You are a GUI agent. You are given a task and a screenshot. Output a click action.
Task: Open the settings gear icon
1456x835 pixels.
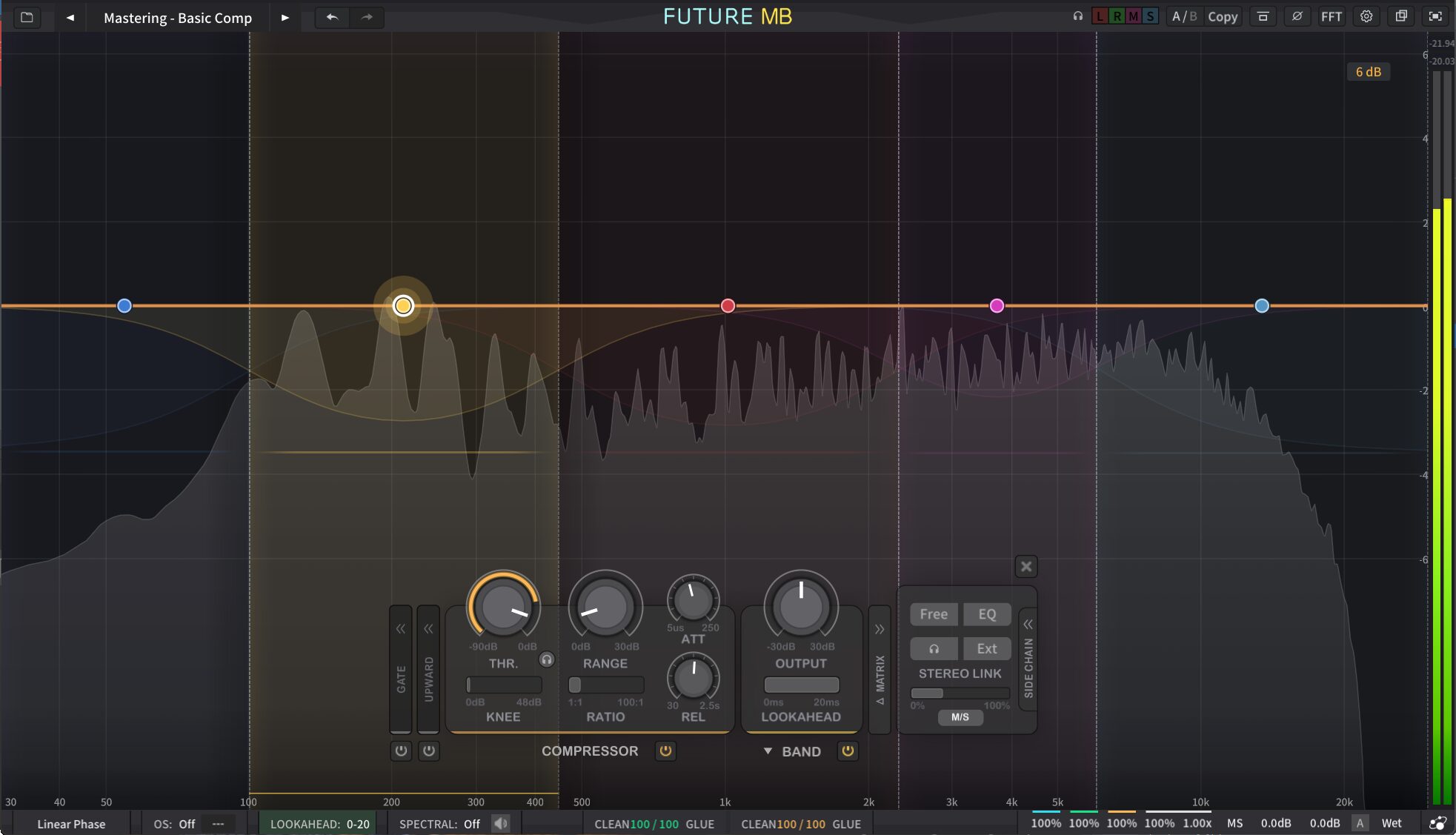1366,16
